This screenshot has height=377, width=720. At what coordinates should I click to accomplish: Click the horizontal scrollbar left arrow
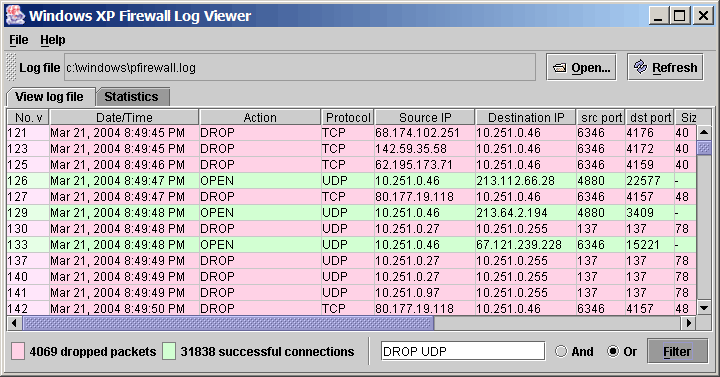point(14,323)
